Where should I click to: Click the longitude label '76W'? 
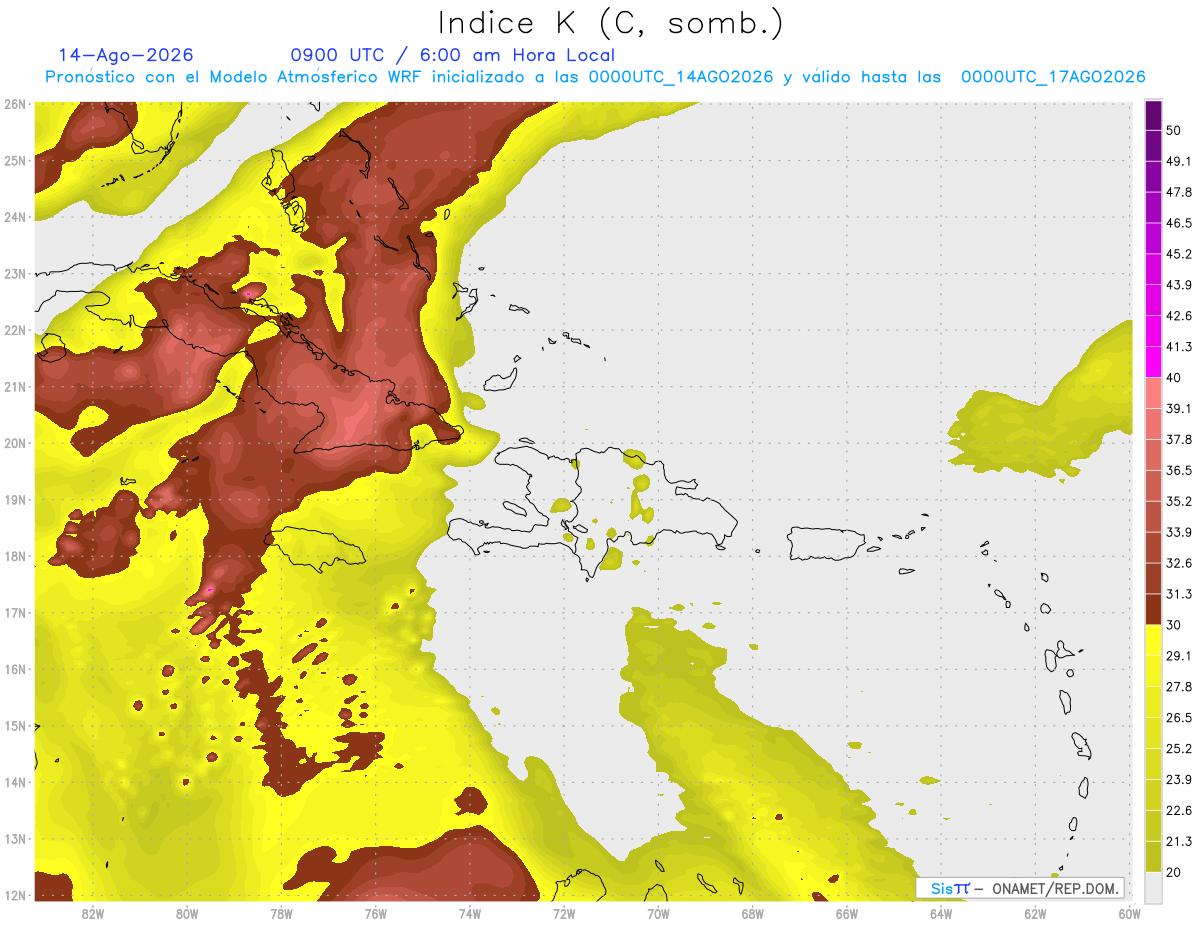(x=376, y=913)
